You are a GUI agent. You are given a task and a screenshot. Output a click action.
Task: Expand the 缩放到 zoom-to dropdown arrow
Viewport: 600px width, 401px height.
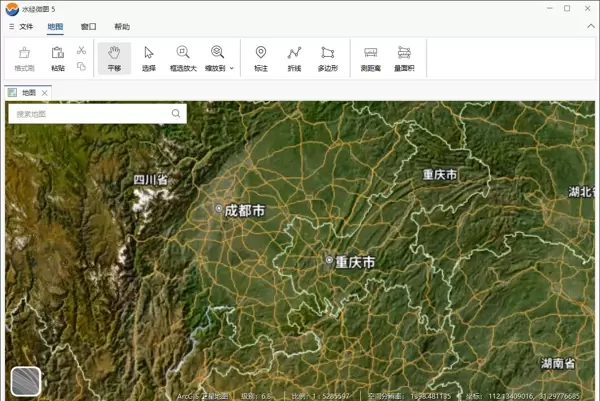[232, 69]
